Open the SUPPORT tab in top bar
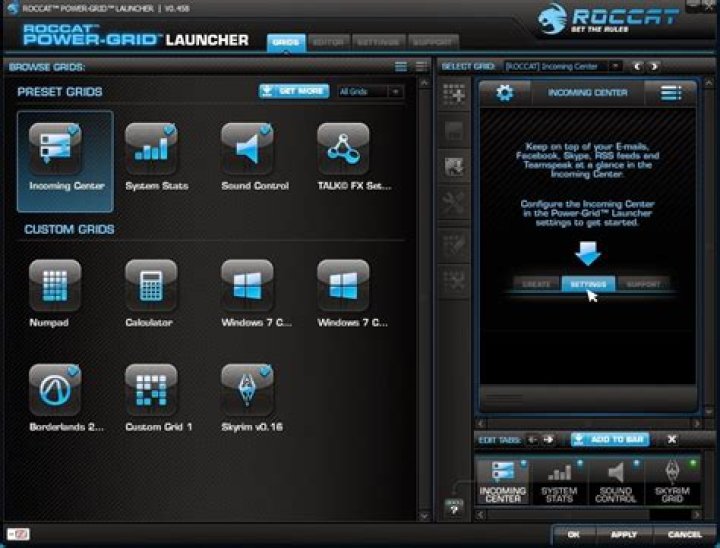The width and height of the screenshot is (720, 548). coord(433,42)
